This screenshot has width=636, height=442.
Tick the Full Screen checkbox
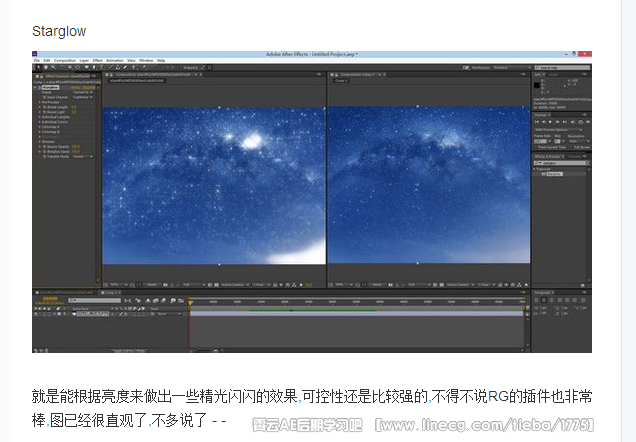click(571, 148)
